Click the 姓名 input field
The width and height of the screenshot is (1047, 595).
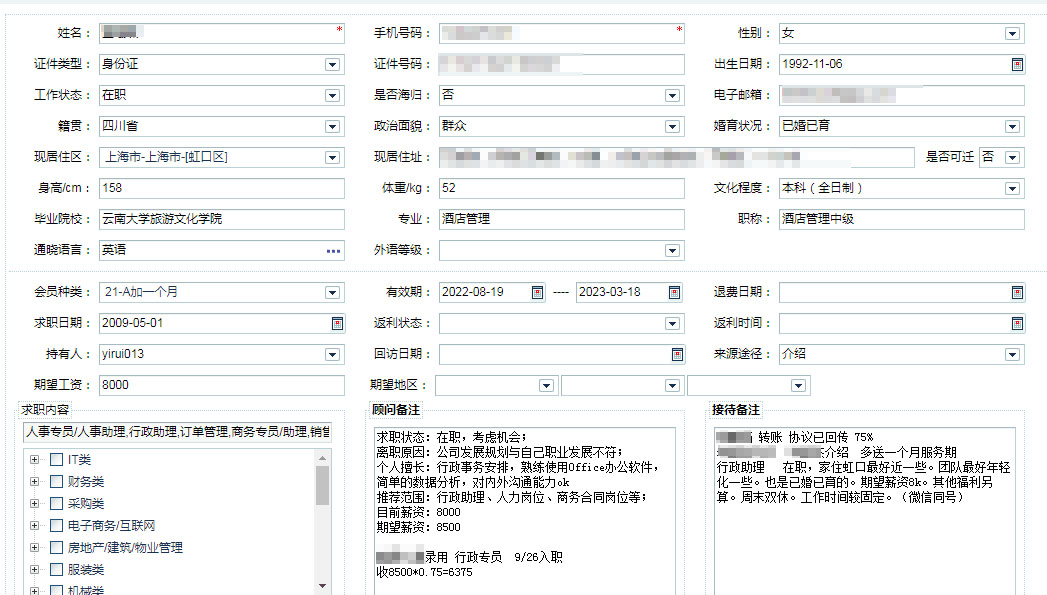(222, 33)
